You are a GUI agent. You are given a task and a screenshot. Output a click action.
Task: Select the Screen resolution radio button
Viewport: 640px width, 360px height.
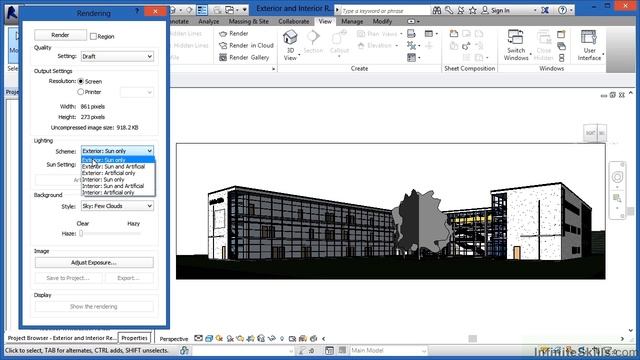click(x=81, y=81)
